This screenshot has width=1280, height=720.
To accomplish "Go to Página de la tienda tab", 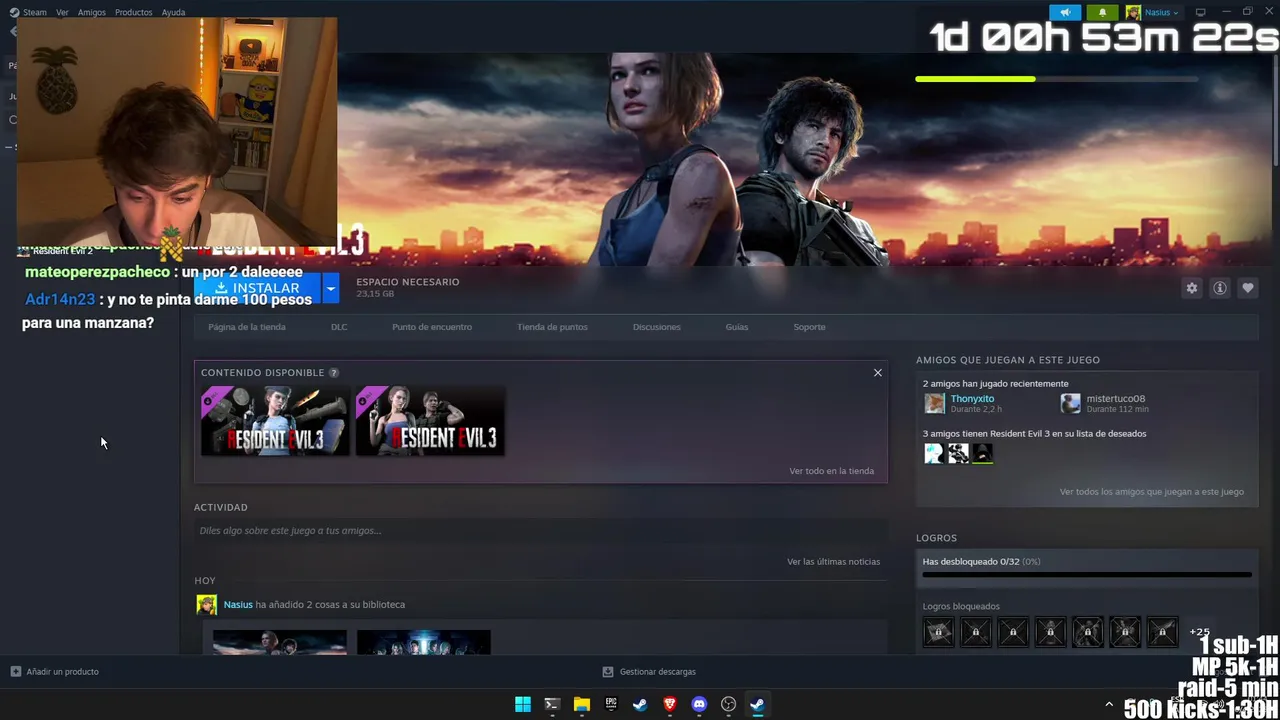I will [247, 327].
